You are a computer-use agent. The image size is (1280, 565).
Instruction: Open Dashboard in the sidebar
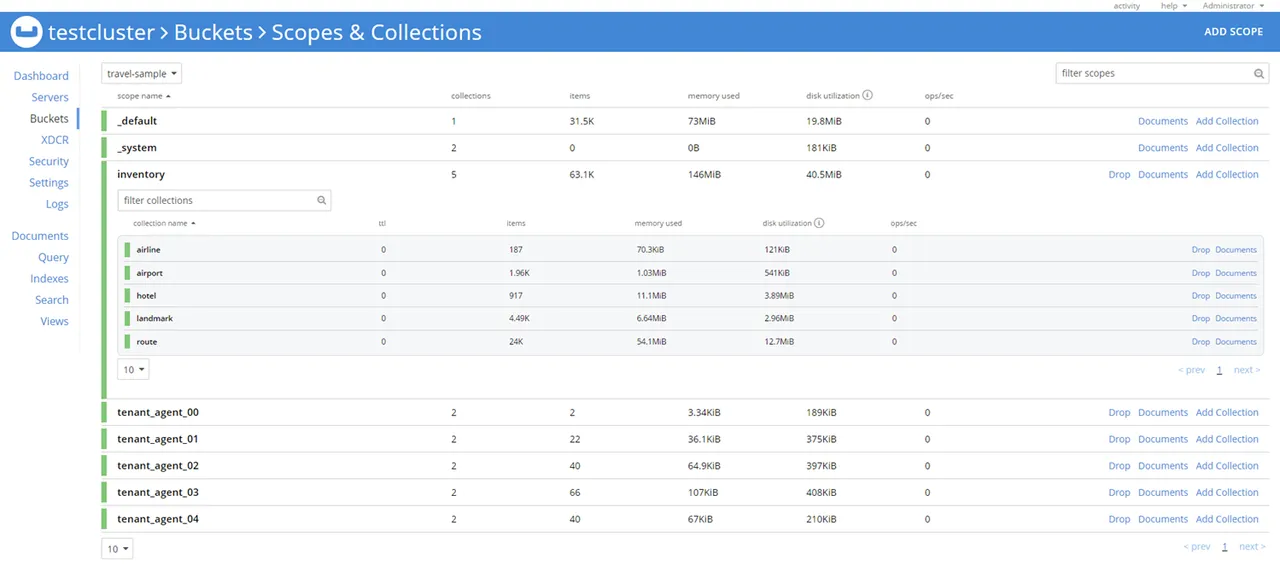pyautogui.click(x=41, y=76)
